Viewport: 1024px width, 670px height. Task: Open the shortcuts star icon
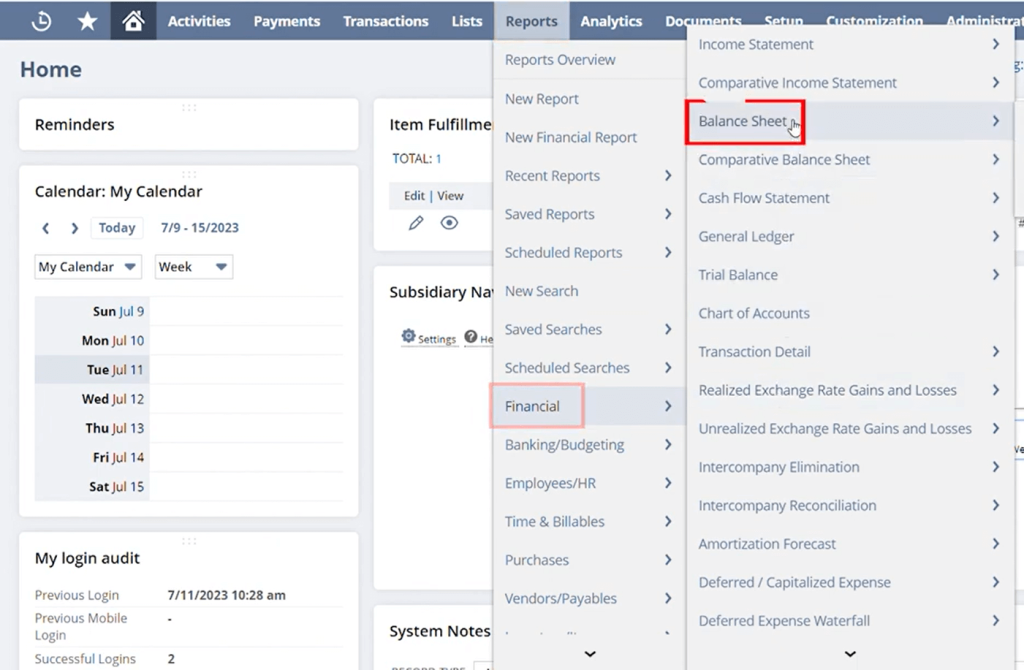[x=87, y=21]
